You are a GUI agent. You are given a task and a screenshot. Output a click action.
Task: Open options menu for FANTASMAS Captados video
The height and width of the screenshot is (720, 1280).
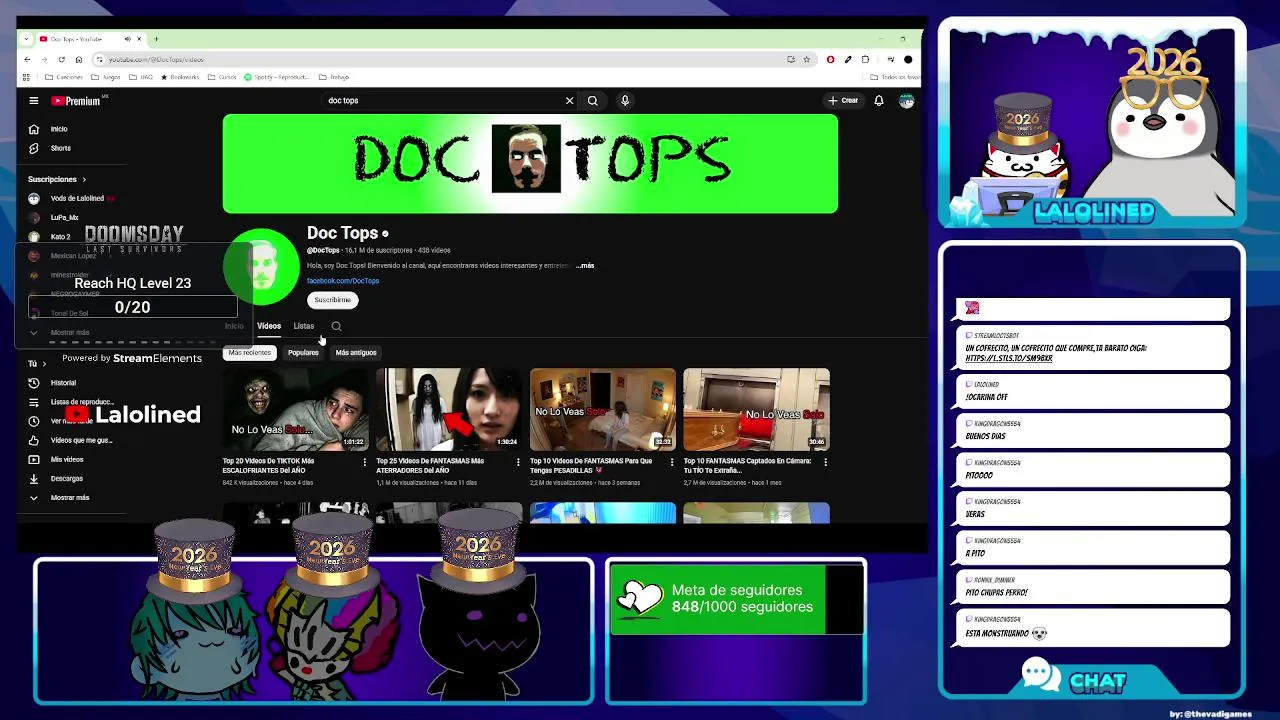pos(825,462)
